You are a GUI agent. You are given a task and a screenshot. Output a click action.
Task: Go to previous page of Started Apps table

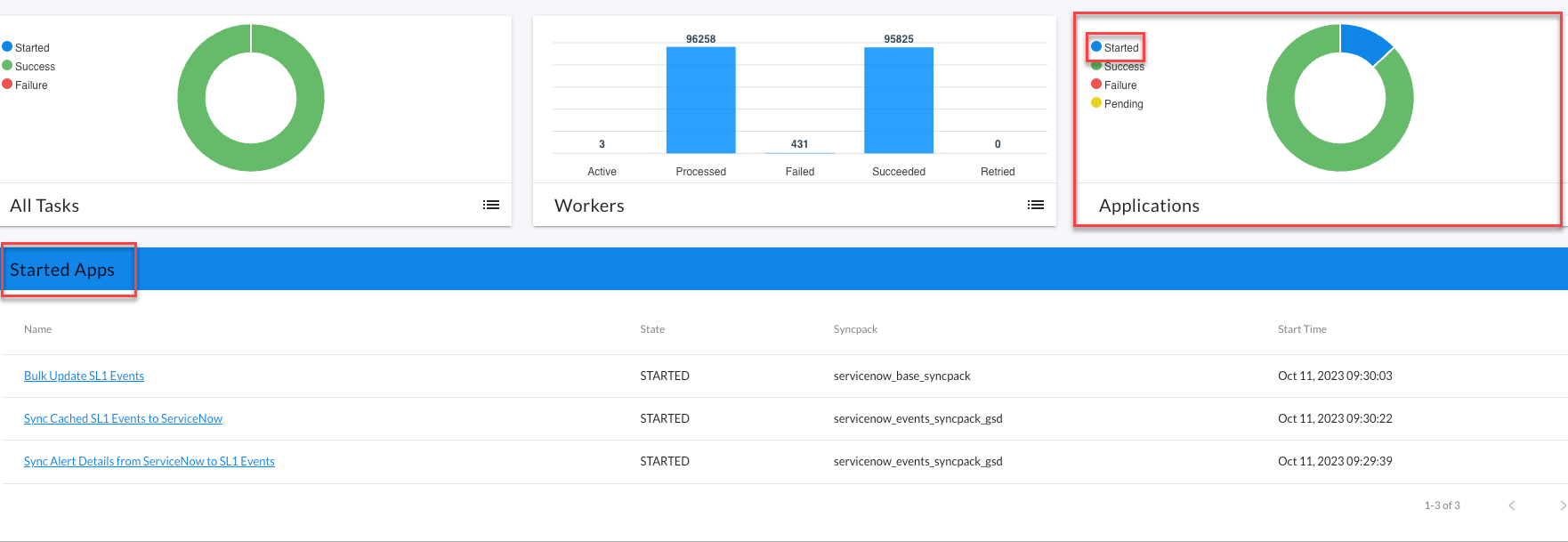click(x=1511, y=506)
